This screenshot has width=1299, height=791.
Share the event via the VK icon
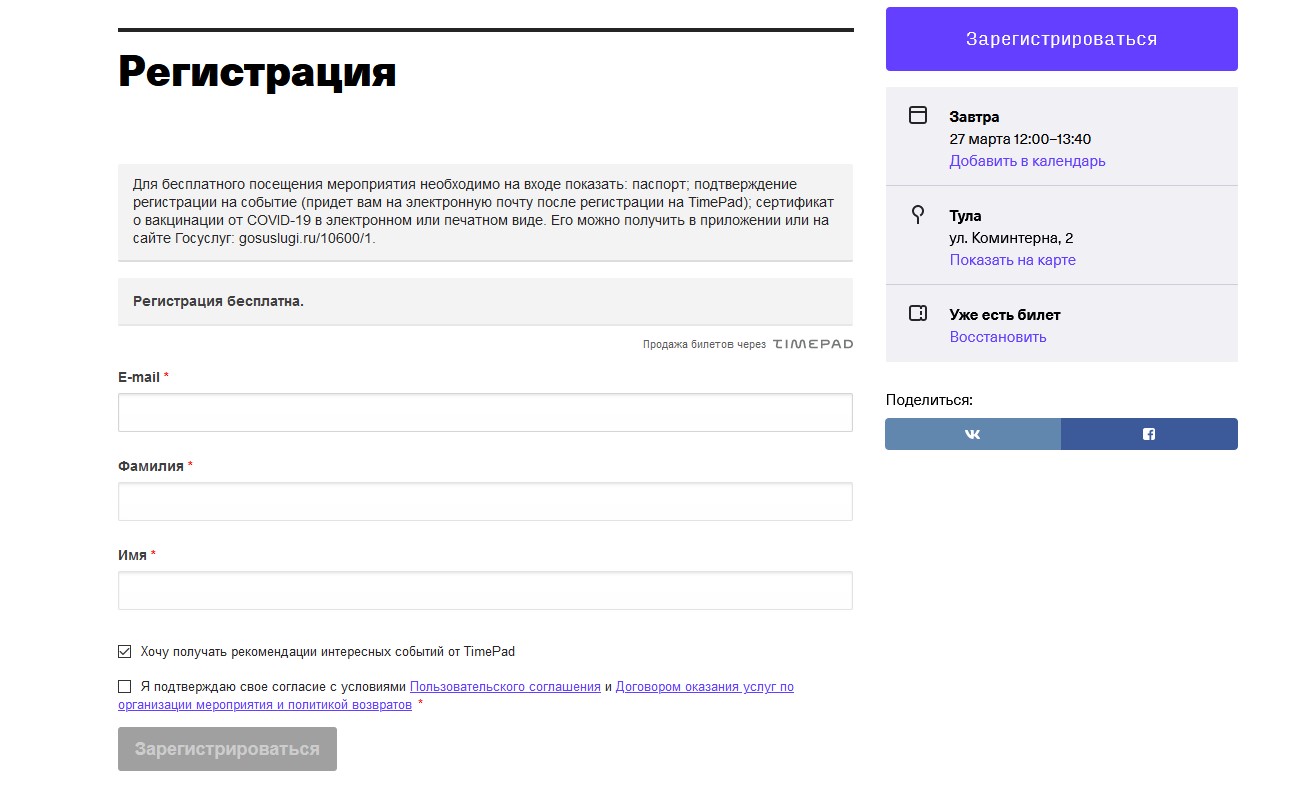973,434
